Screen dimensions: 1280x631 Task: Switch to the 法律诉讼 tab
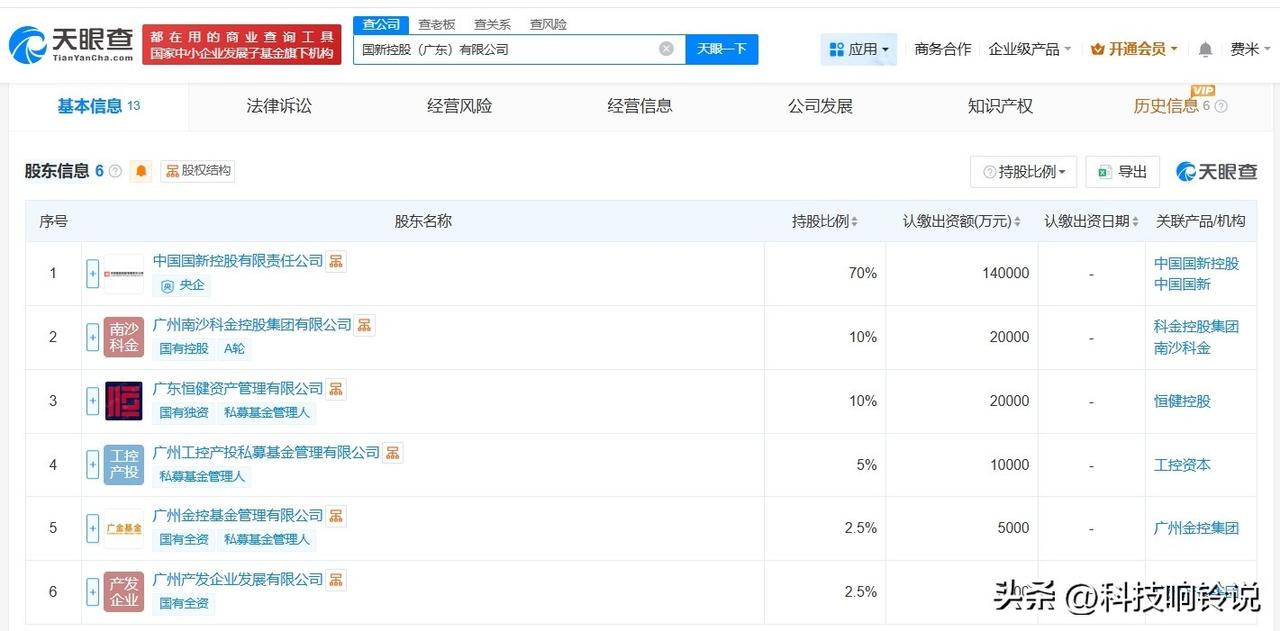point(279,106)
